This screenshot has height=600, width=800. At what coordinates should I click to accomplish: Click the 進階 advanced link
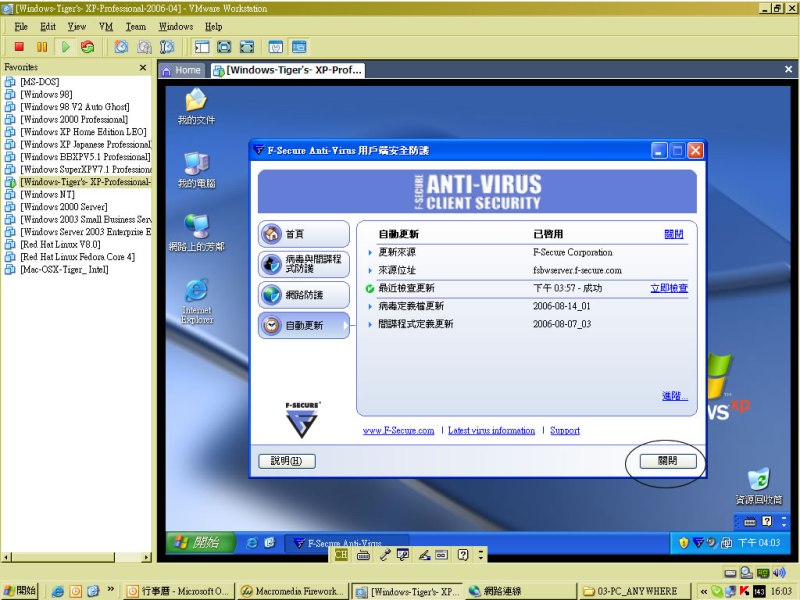coord(674,396)
